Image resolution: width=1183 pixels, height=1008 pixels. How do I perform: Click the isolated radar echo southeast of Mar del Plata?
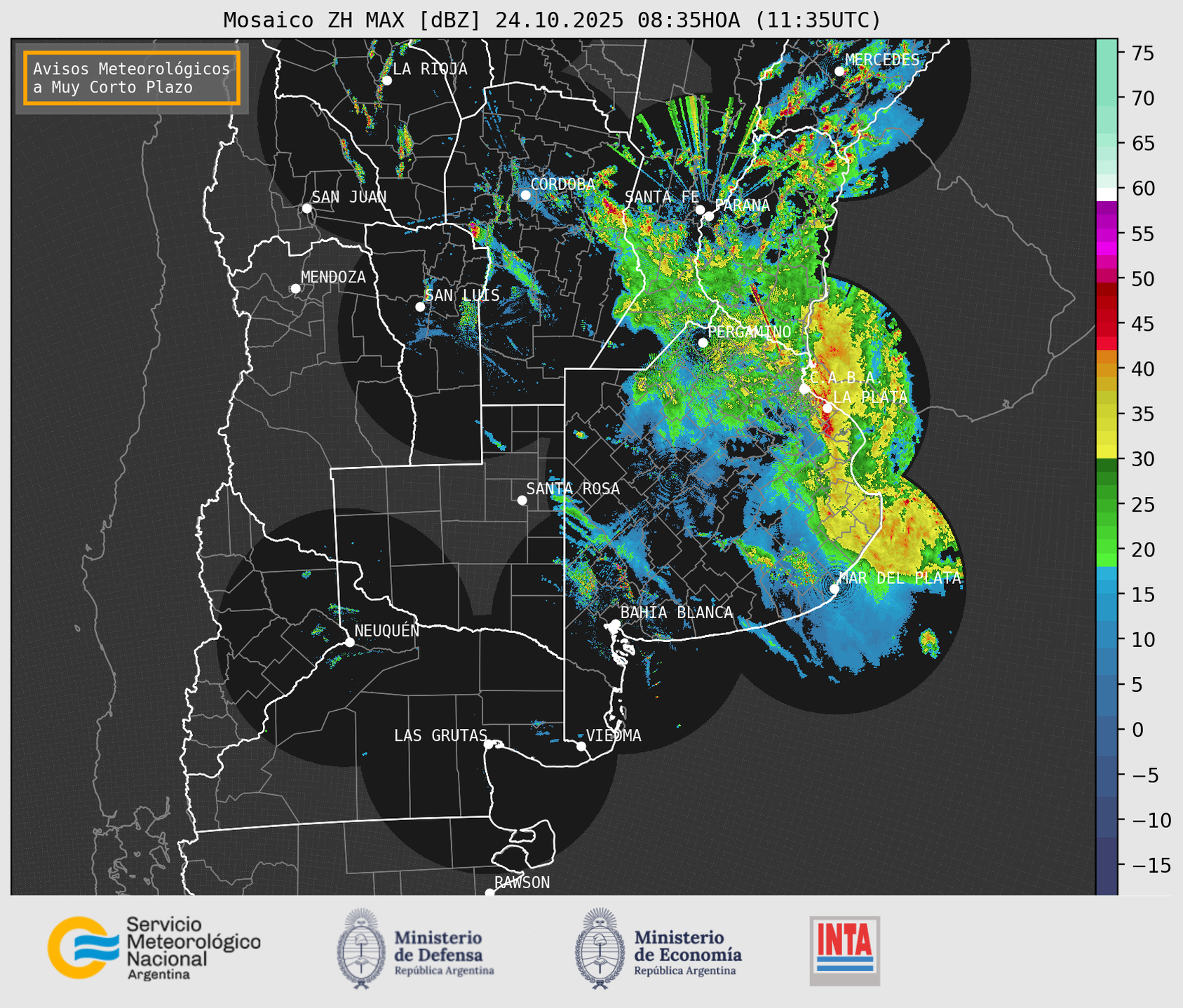coord(929,642)
